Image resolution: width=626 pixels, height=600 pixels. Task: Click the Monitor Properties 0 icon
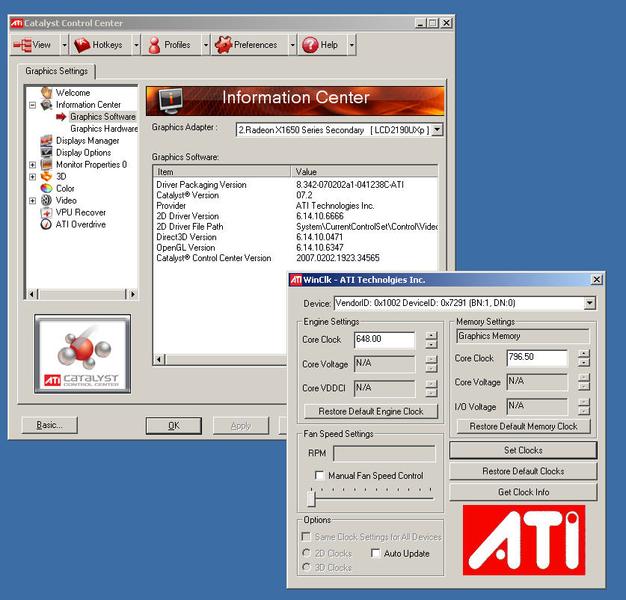click(46, 164)
